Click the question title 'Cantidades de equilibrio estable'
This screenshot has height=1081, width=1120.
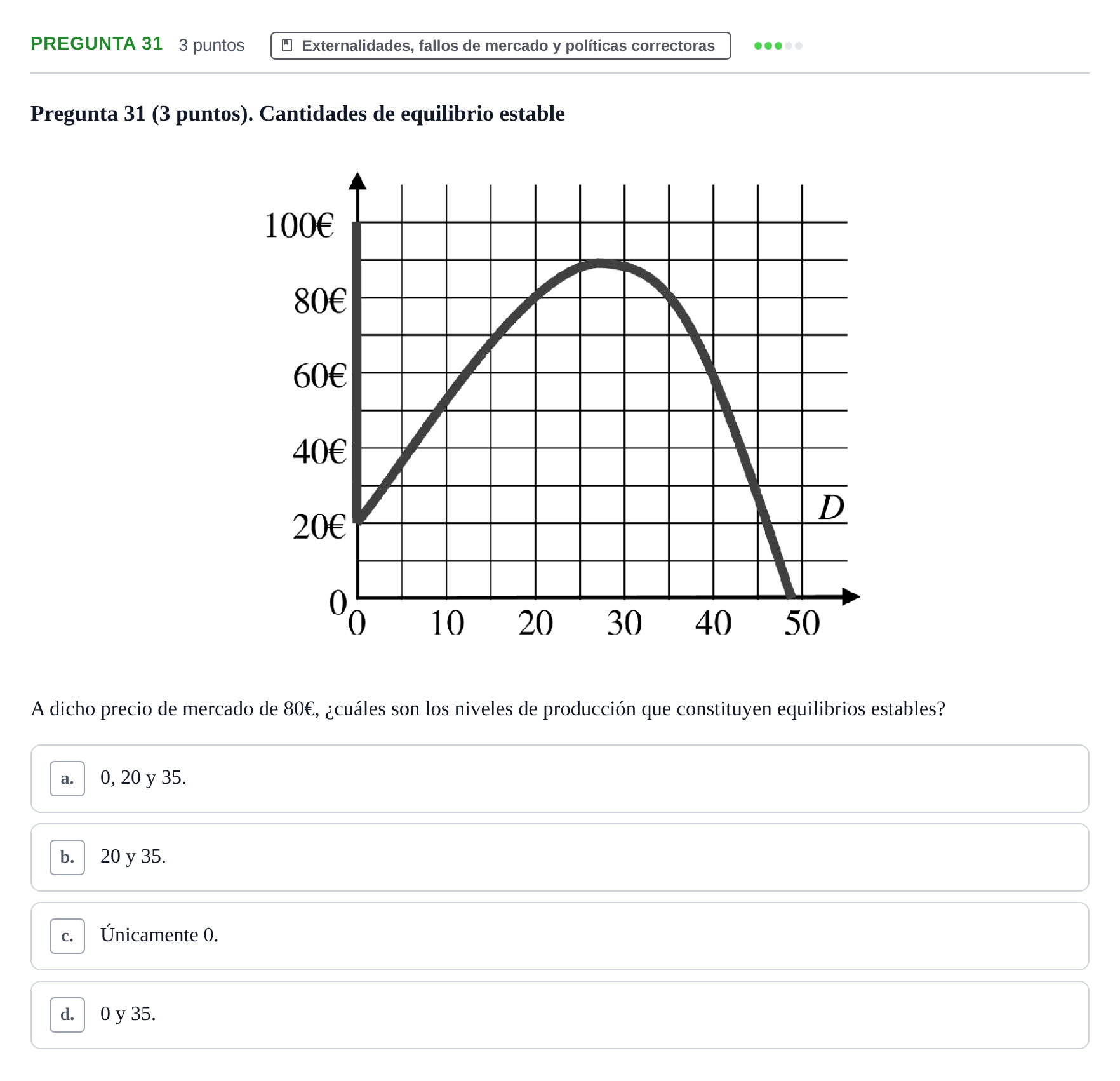click(411, 114)
